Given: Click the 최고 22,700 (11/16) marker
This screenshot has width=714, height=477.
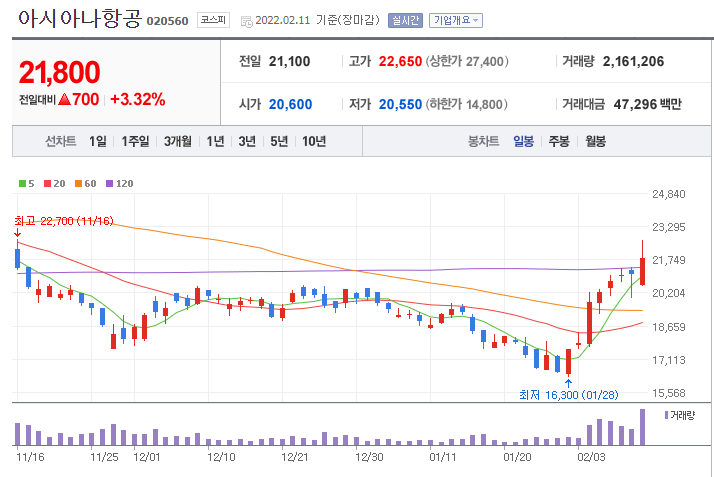Looking at the screenshot, I should point(64,221).
